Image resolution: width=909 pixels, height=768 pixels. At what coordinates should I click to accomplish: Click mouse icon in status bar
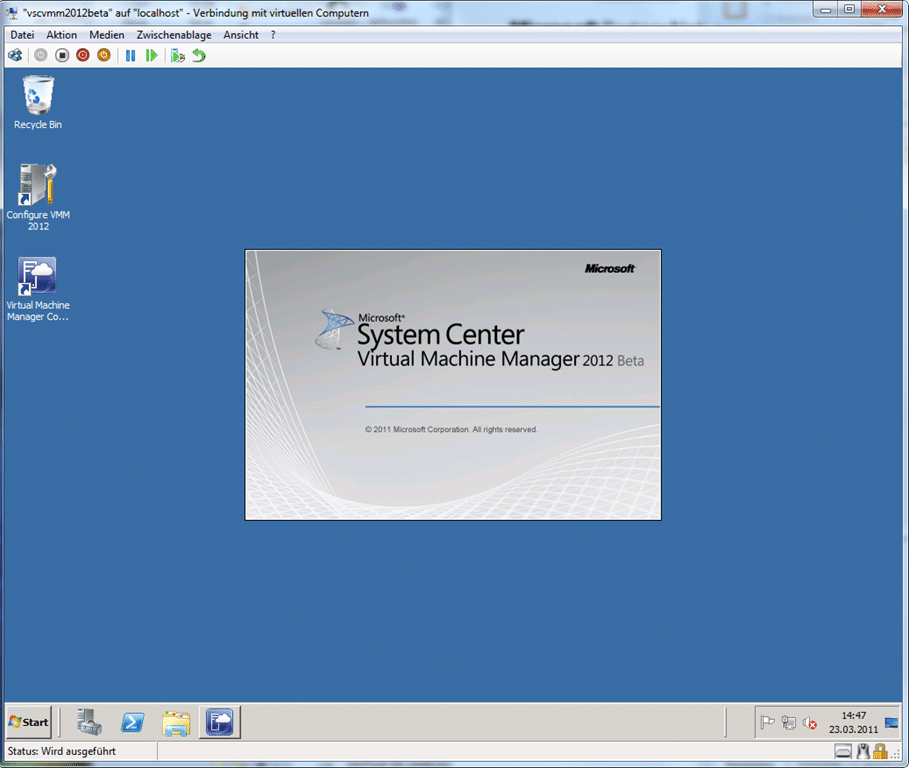(863, 752)
